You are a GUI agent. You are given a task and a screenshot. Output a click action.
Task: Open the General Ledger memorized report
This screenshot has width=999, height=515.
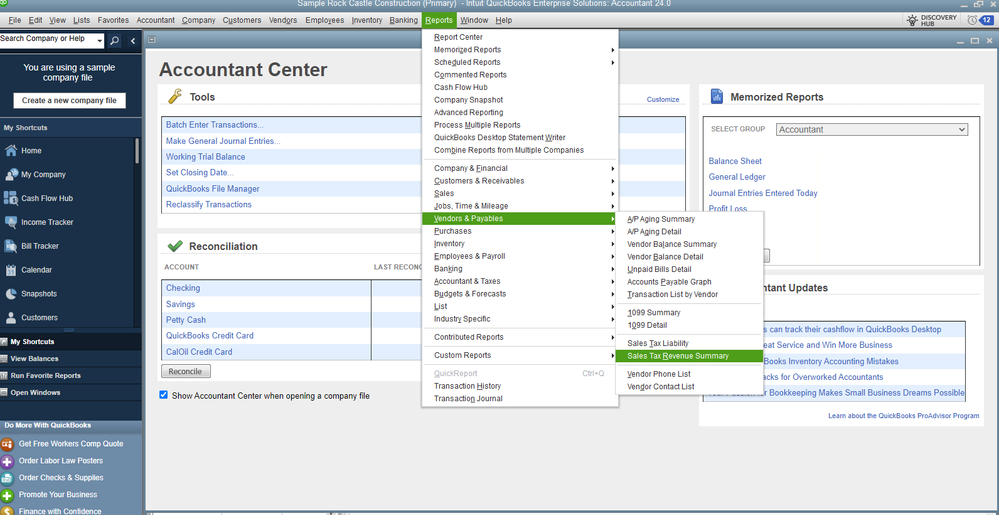[x=737, y=177]
